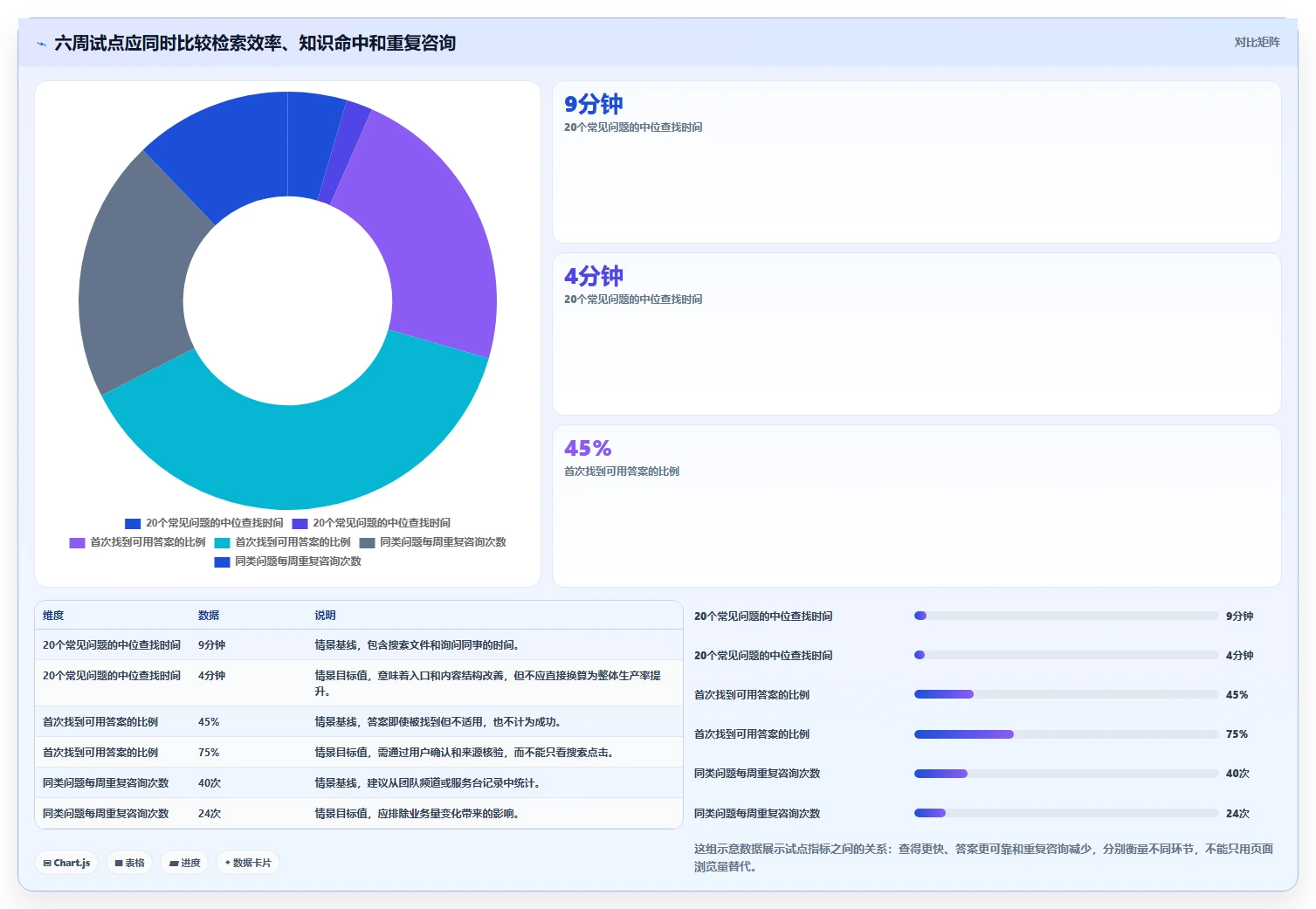Click the progress bar showing 24次
This screenshot has width=1316, height=909.
pos(1066,813)
